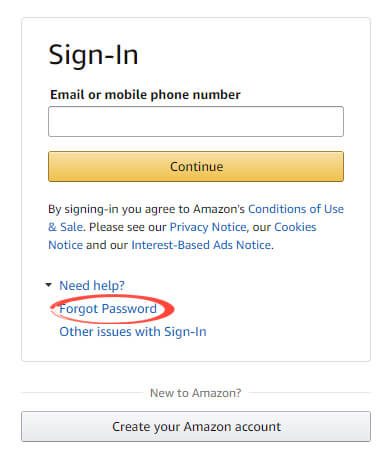Open 'Other issues with Sign-In' link
Screen dimensions: 388x462
coord(133,332)
